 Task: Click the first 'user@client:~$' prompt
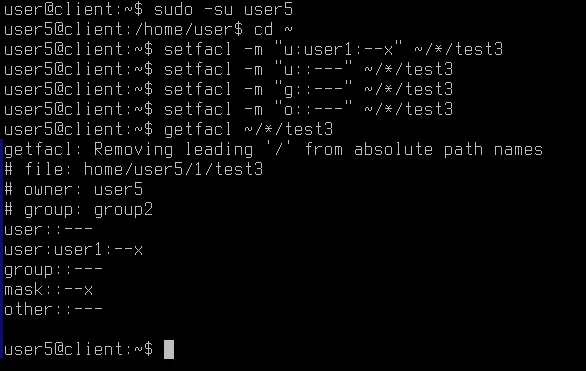click(73, 9)
